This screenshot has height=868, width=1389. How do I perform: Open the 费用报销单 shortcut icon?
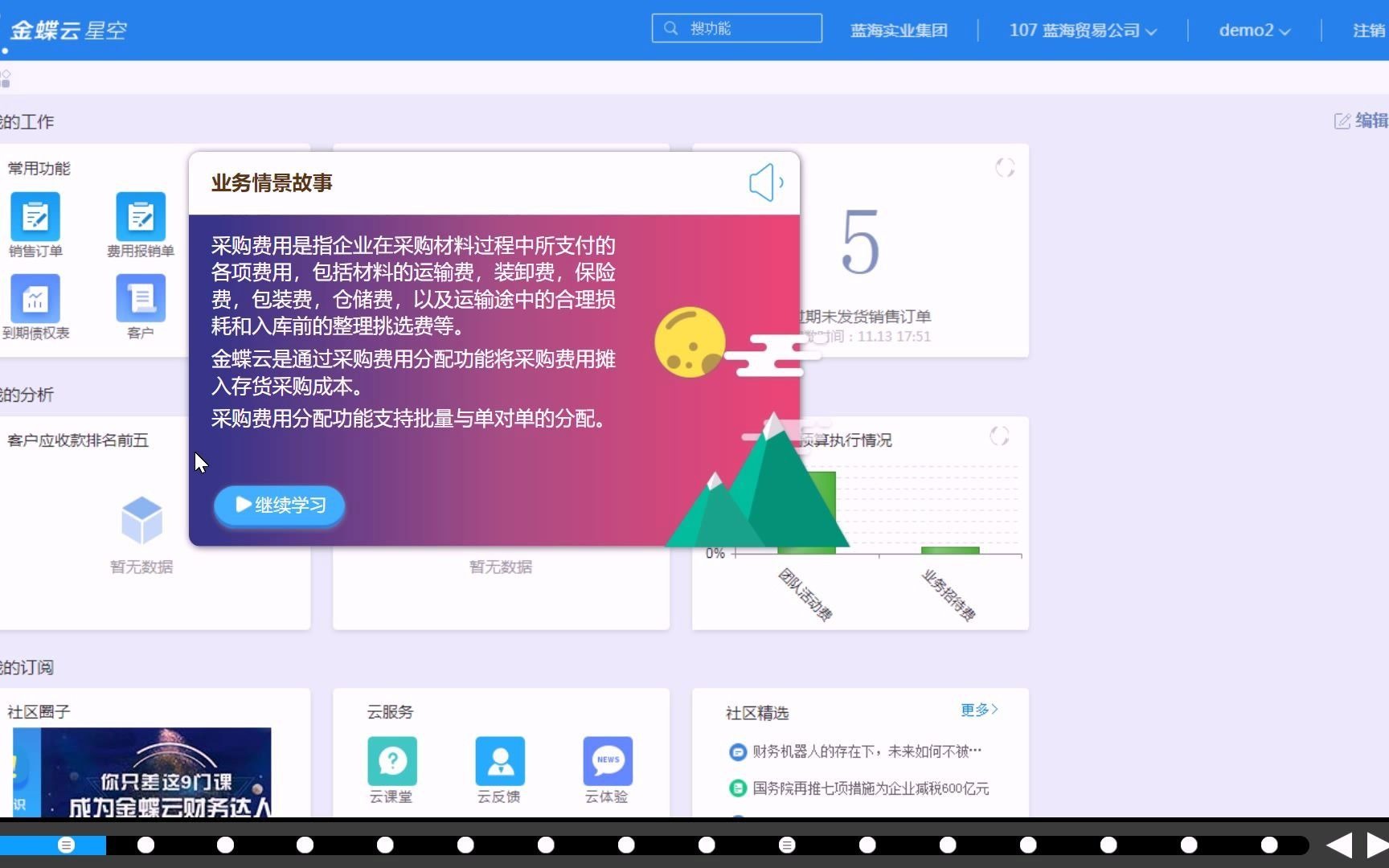[141, 216]
